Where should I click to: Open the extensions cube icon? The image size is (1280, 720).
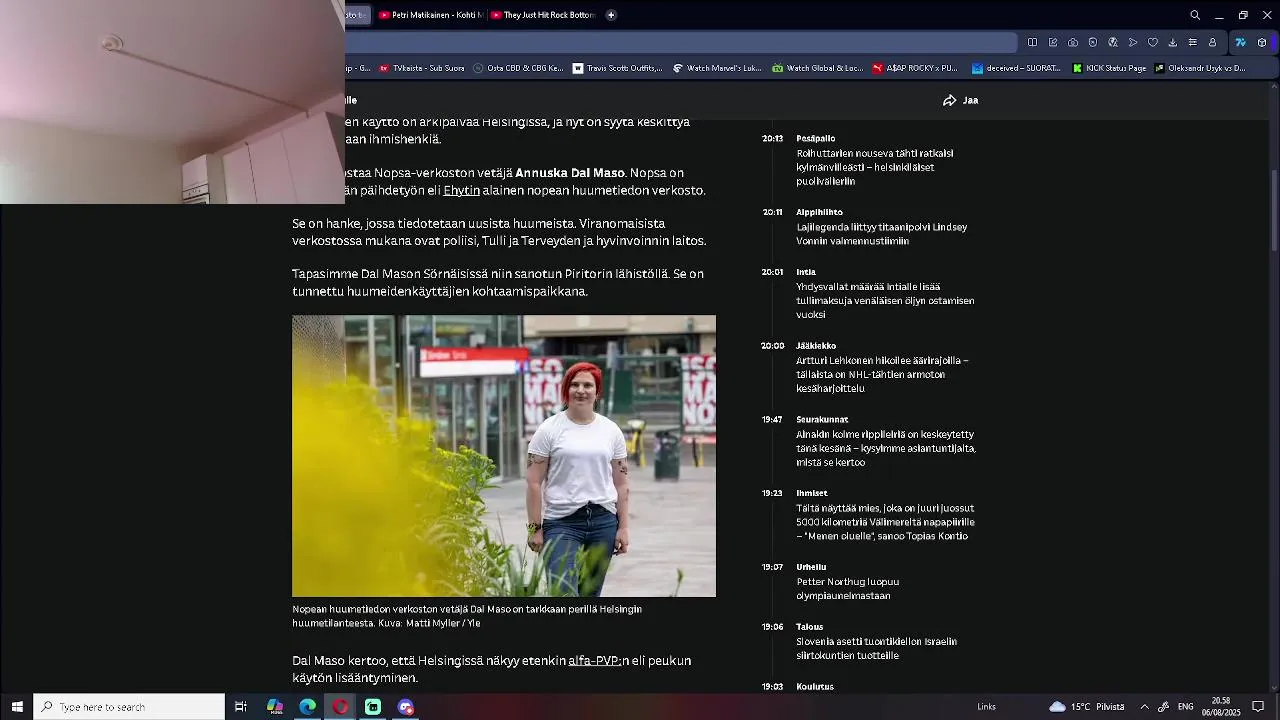click(x=1262, y=42)
